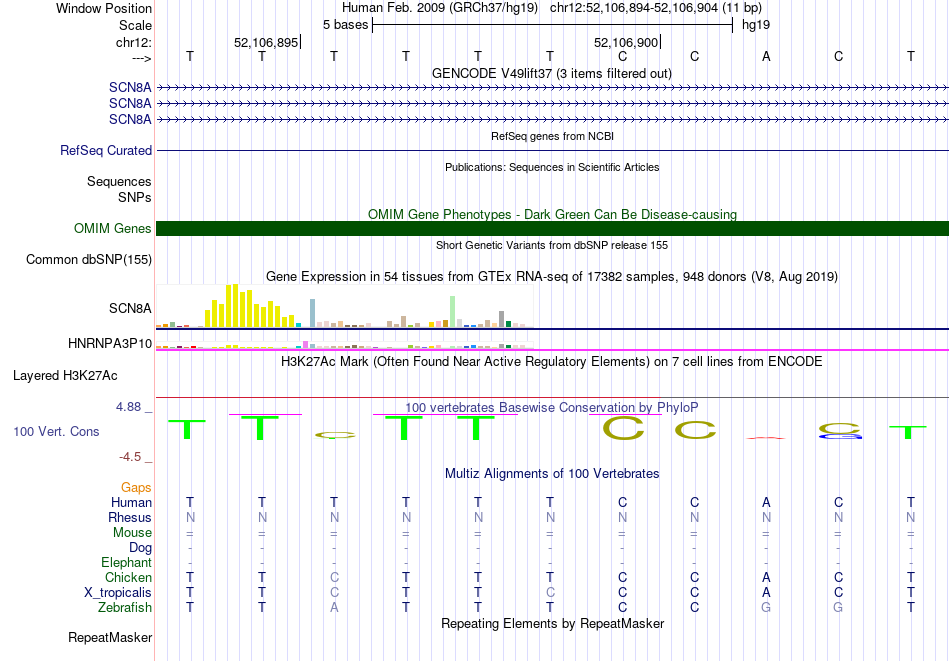
Task: Select the Mouse alignment row label
Action: tap(132, 533)
